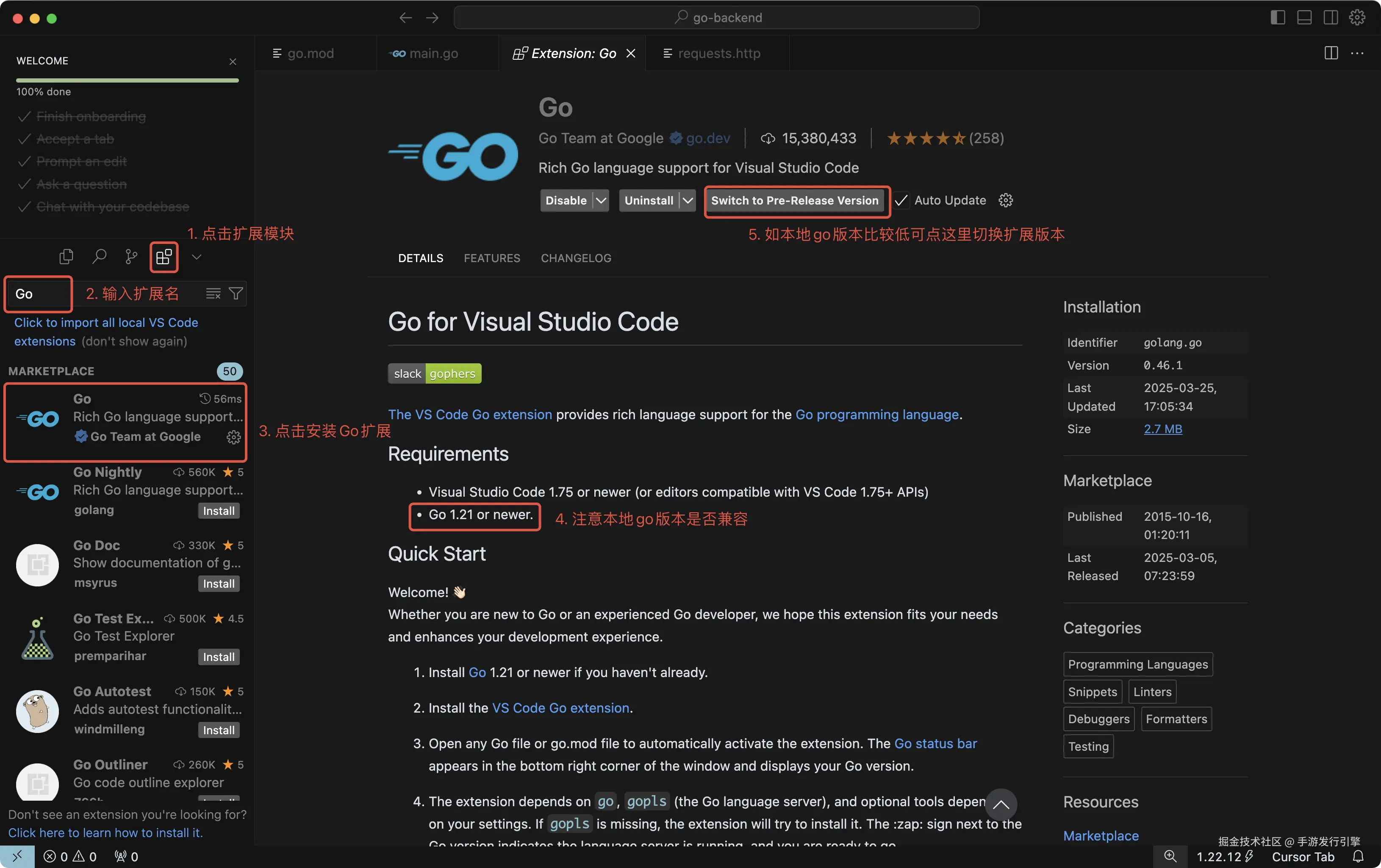Open the Explorer files icon
The image size is (1381, 868).
point(67,256)
